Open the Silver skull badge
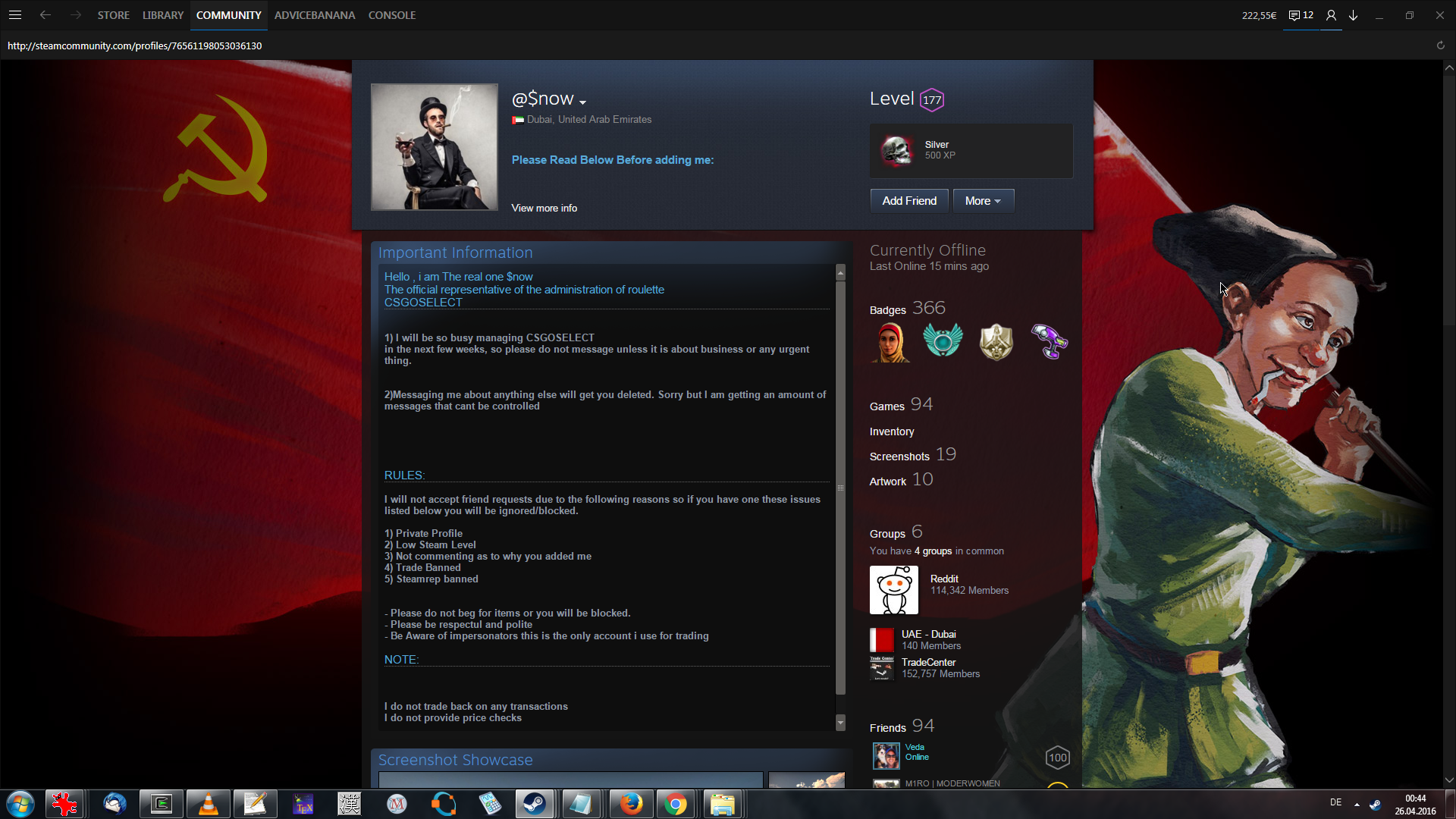 897,150
